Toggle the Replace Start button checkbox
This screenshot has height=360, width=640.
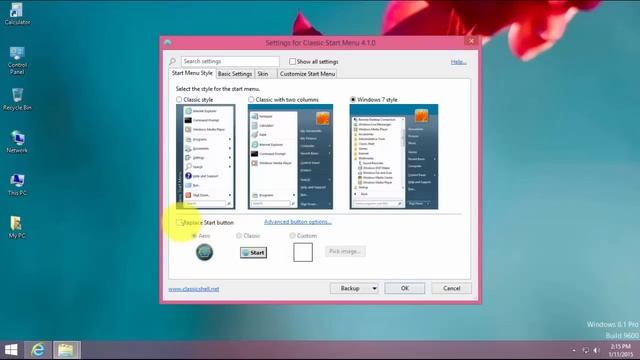(179, 222)
